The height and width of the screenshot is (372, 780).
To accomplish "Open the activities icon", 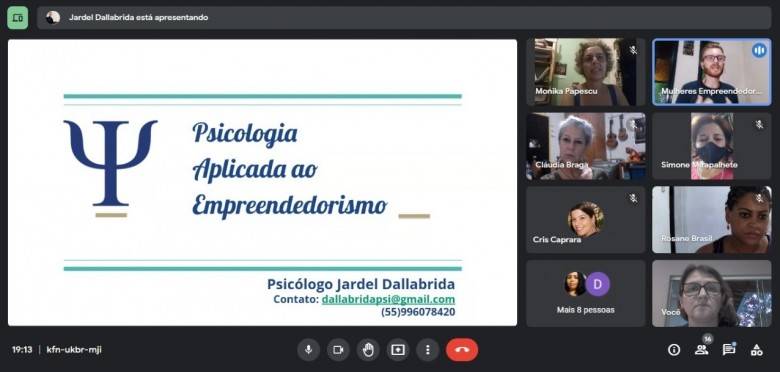I will coord(757,350).
